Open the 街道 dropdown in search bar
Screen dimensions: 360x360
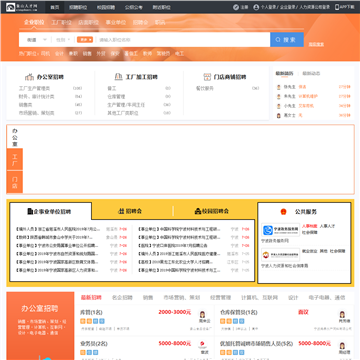tap(37, 40)
